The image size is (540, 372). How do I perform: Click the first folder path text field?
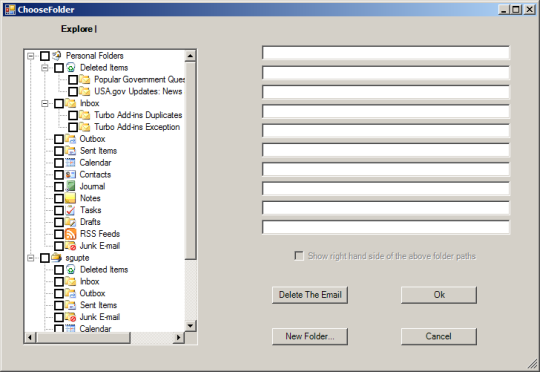(x=386, y=53)
